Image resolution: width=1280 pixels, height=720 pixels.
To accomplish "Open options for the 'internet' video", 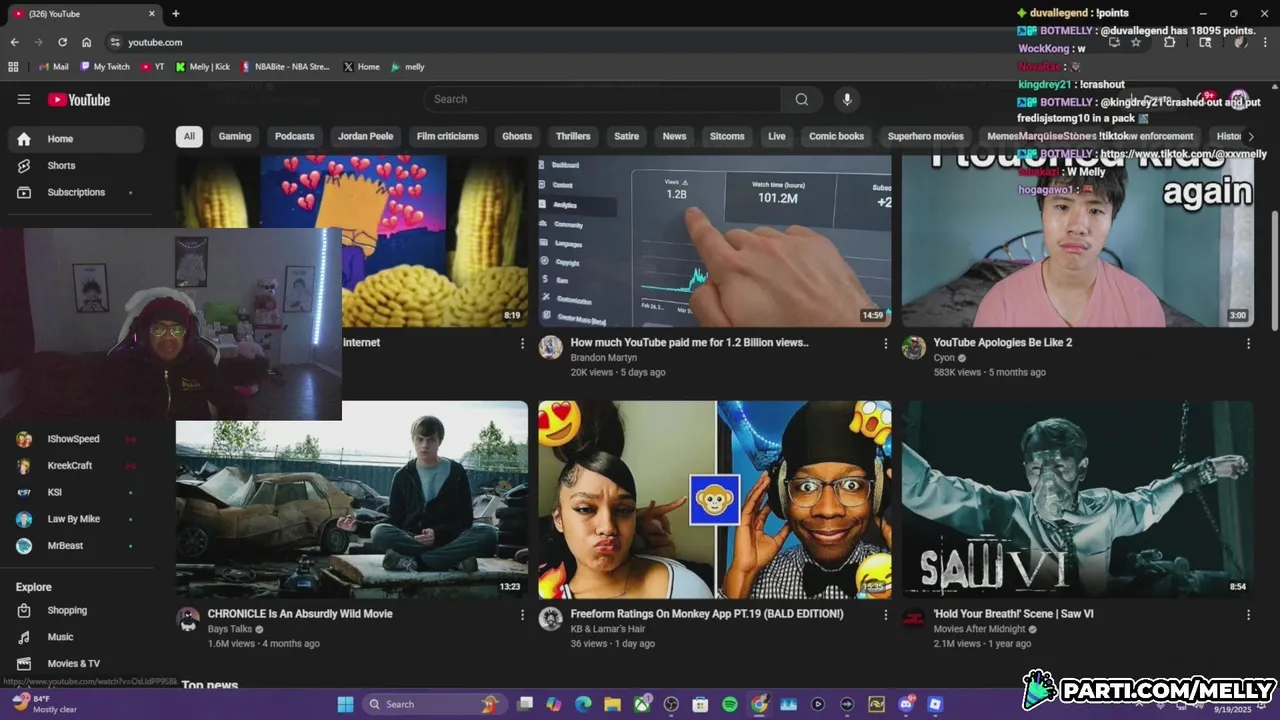I will pos(522,343).
